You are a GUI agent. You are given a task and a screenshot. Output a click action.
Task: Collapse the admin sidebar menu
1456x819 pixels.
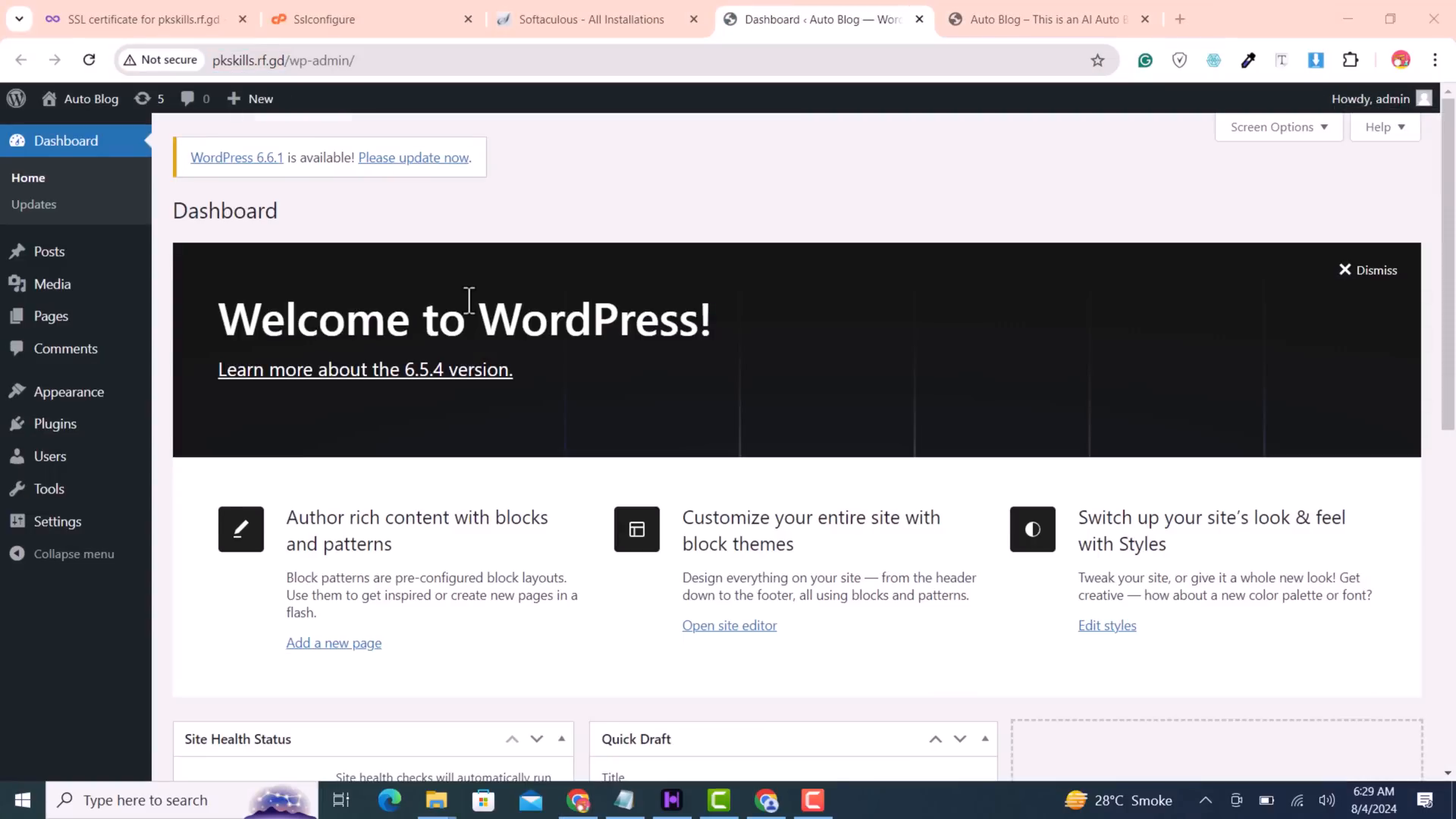tap(62, 554)
